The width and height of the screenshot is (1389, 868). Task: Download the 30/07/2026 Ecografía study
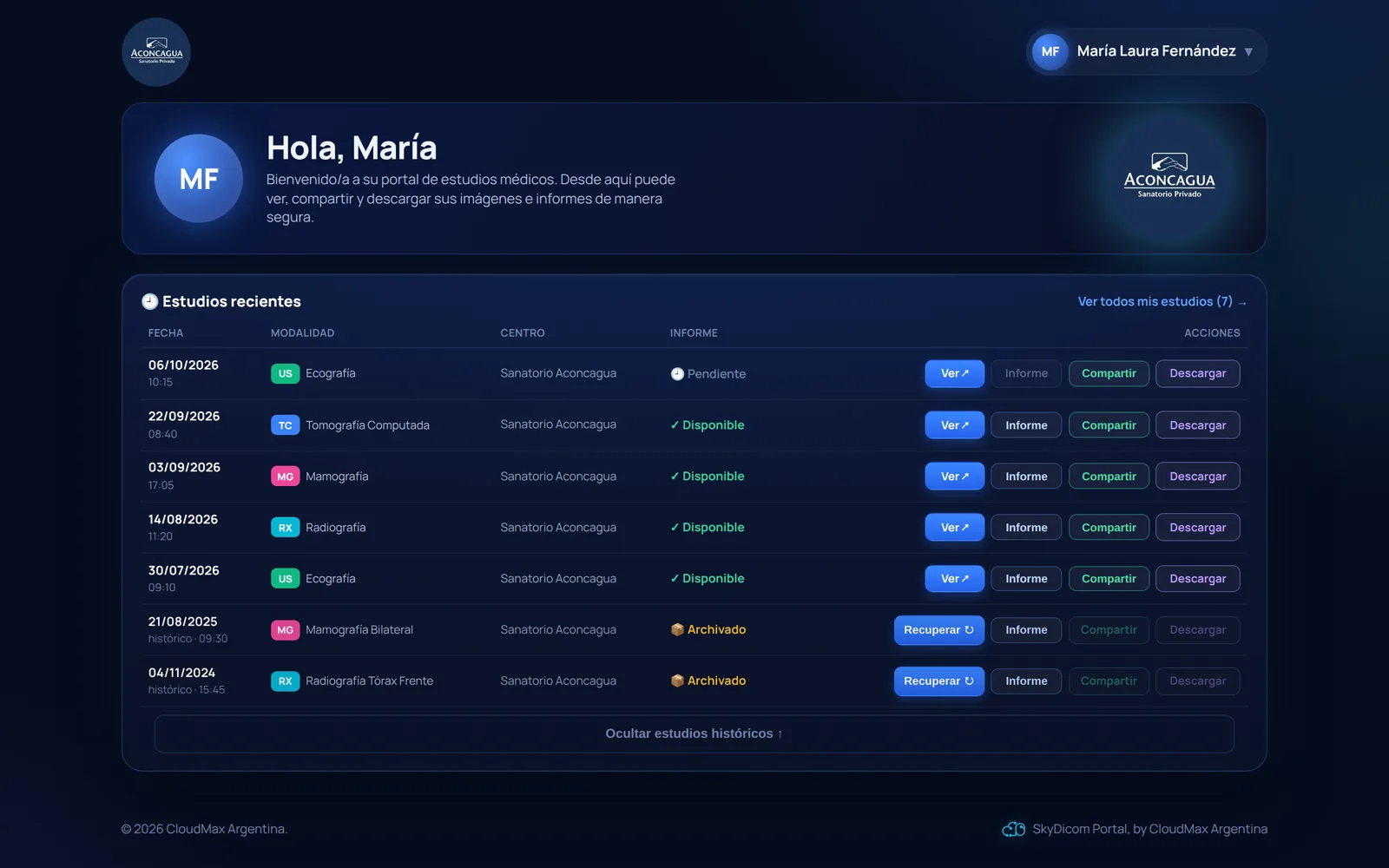[x=1198, y=579]
